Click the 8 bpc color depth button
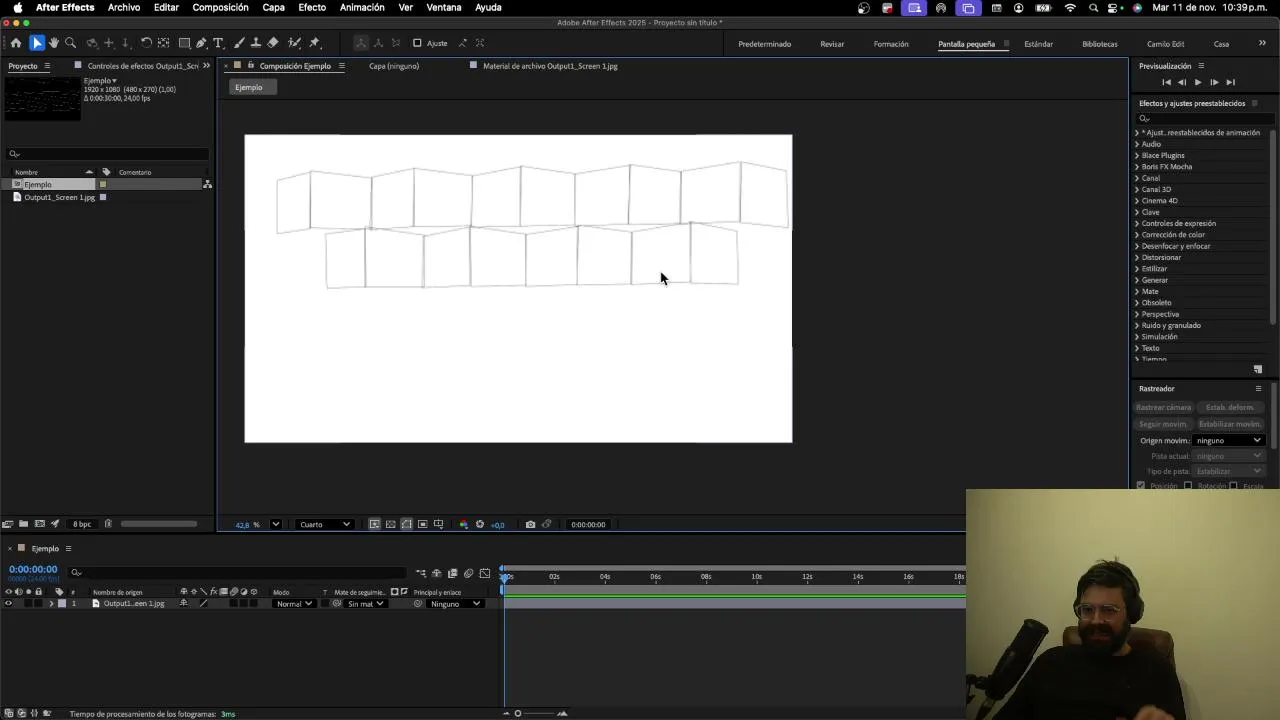1280x720 pixels. coord(82,524)
